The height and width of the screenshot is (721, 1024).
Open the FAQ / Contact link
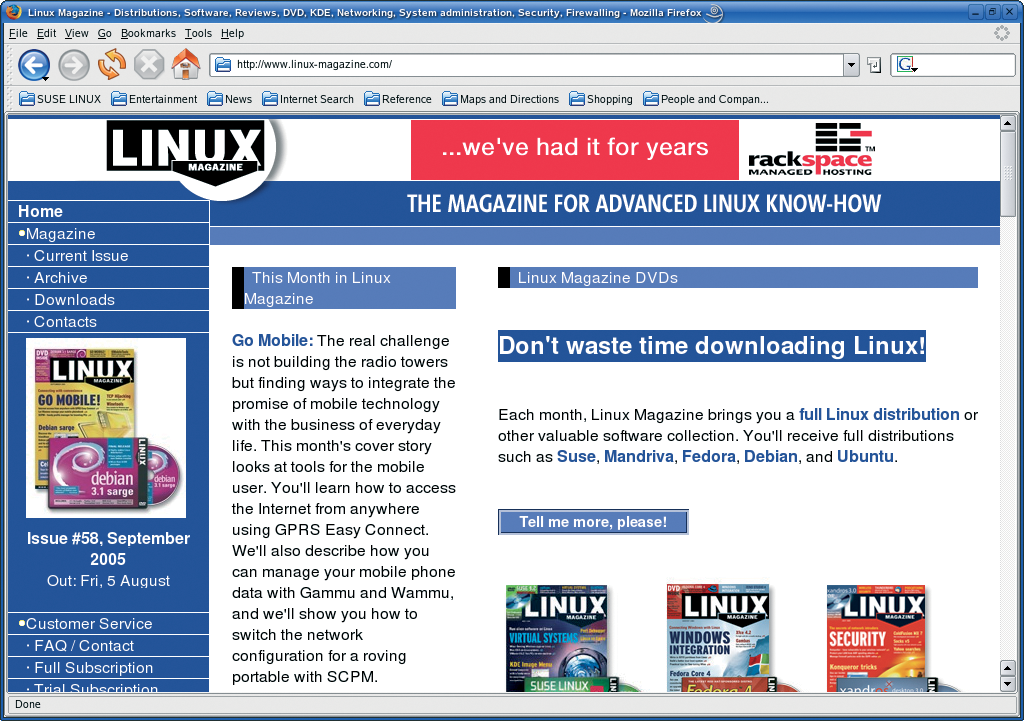pos(84,646)
